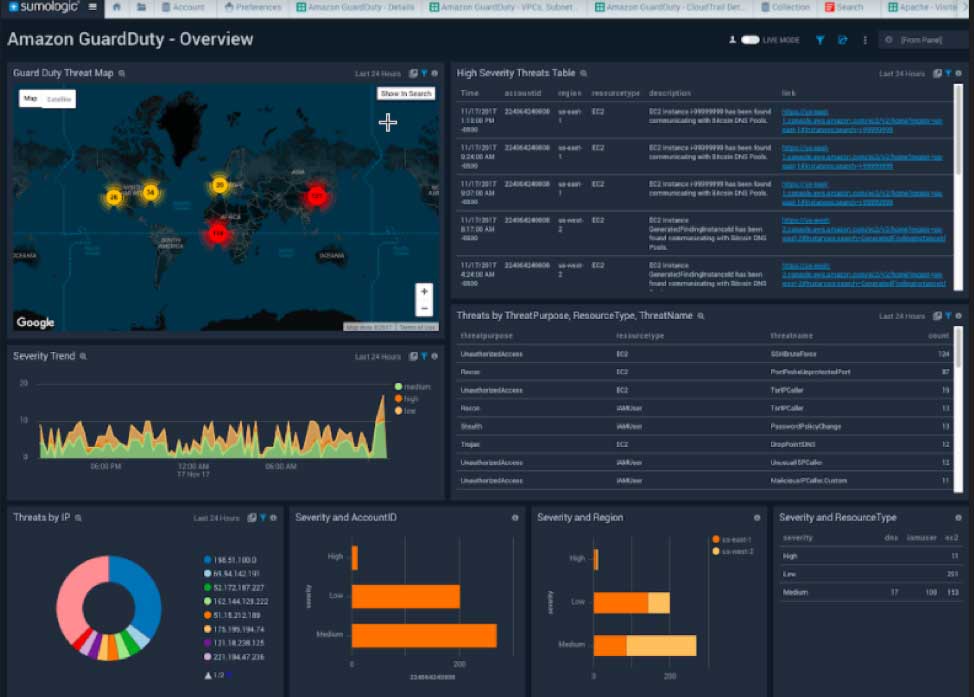Zoom out the threat map with minus button
Viewport: 974px width, 697px height.
click(424, 308)
